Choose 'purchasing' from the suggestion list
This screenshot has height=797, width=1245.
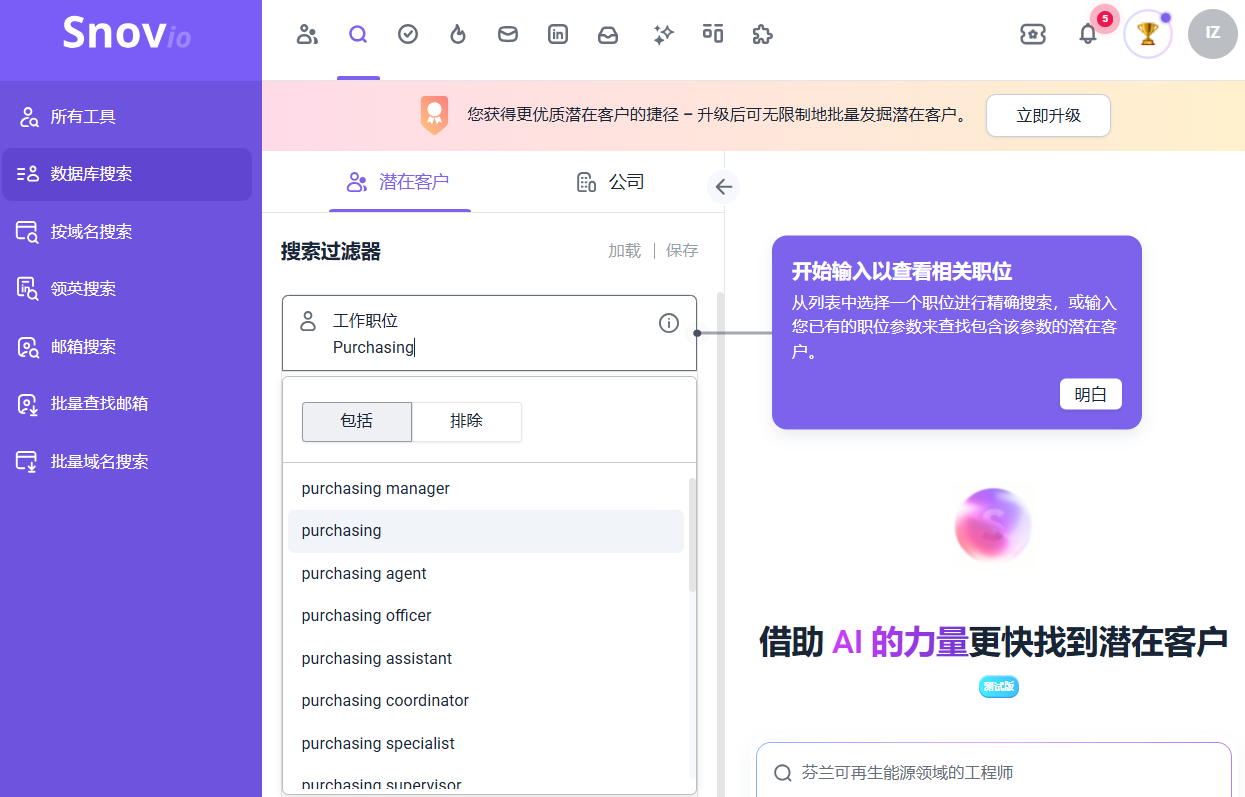click(486, 531)
